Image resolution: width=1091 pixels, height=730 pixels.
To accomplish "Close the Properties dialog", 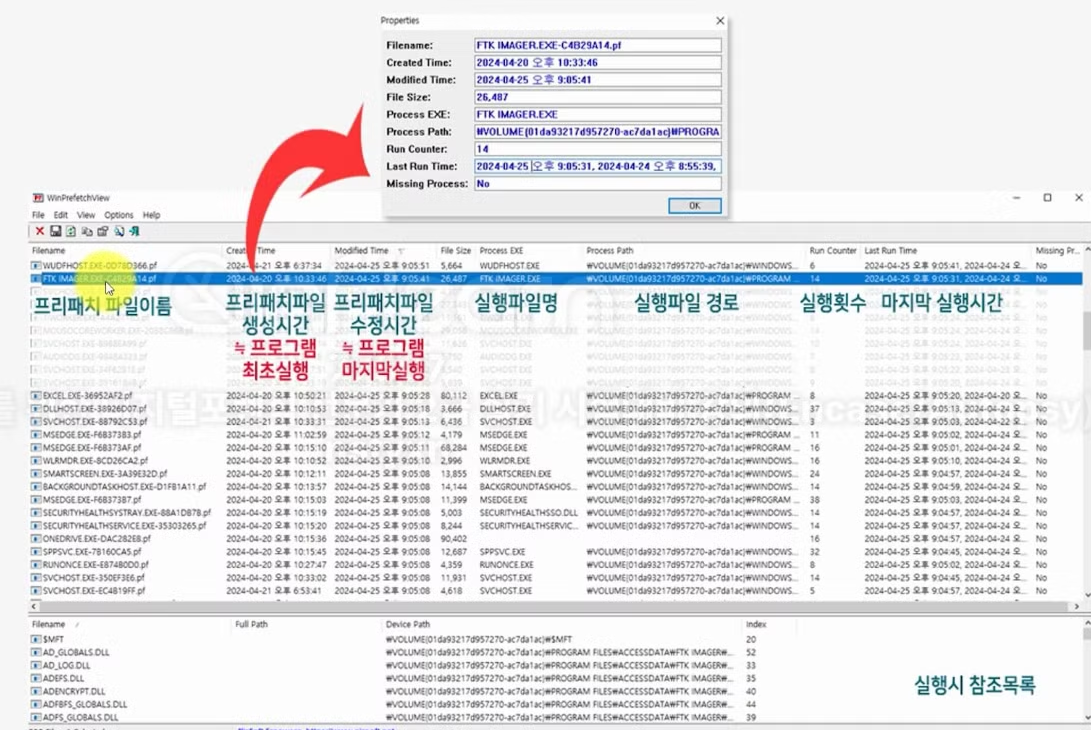I will coord(720,21).
